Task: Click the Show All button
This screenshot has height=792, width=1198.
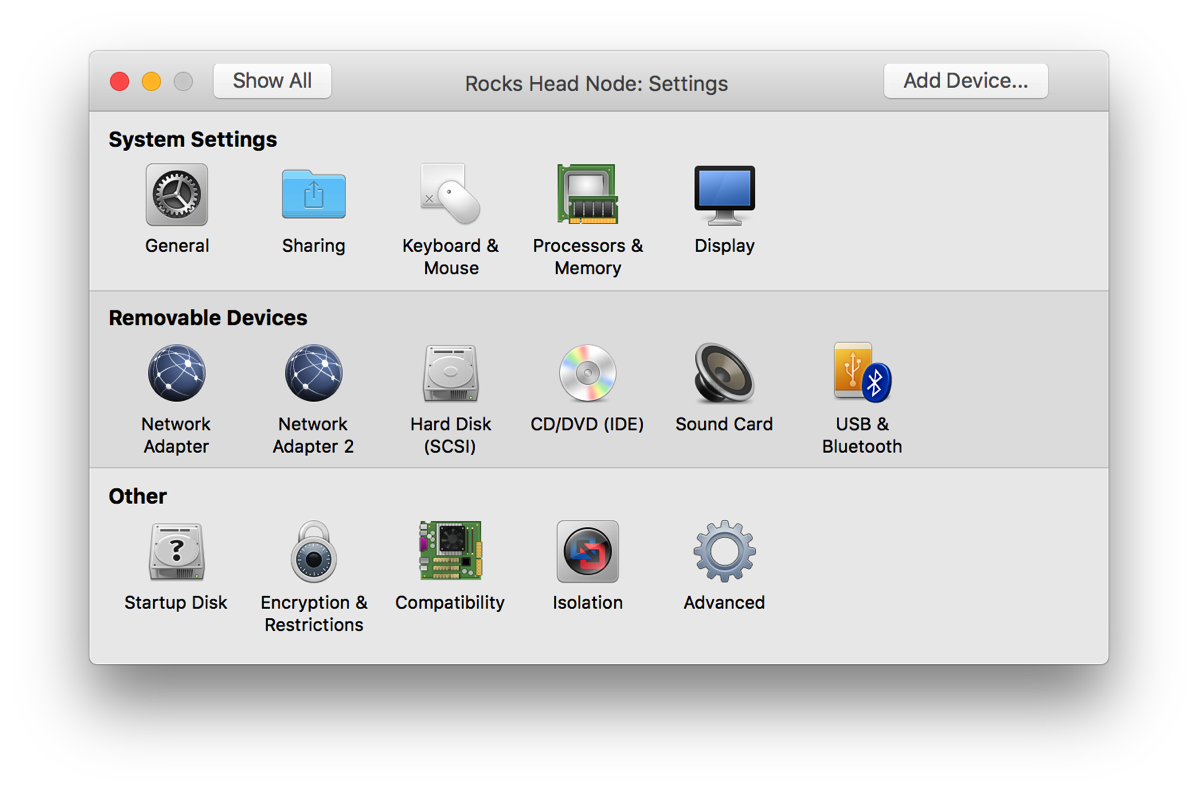Action: tap(272, 81)
